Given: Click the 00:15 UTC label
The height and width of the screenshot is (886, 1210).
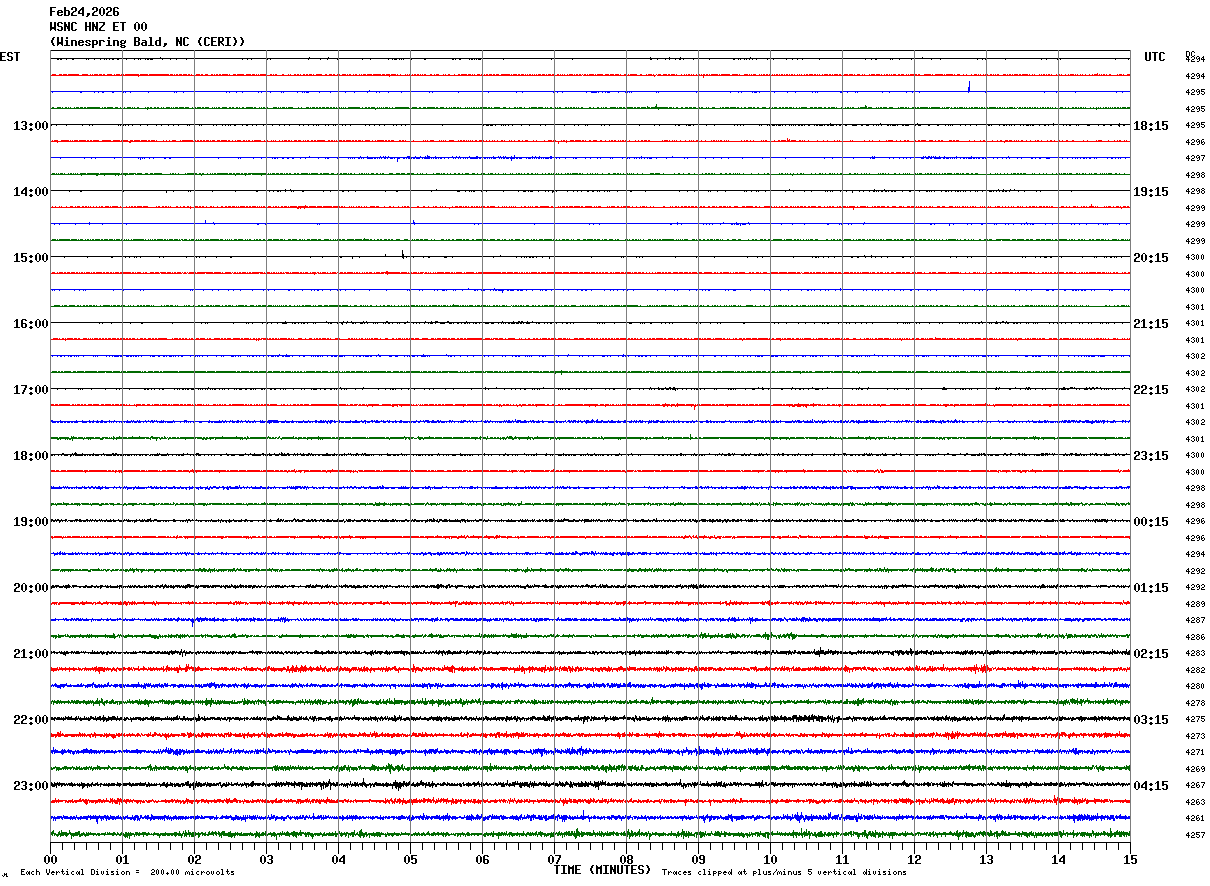Looking at the screenshot, I should 1151,522.
